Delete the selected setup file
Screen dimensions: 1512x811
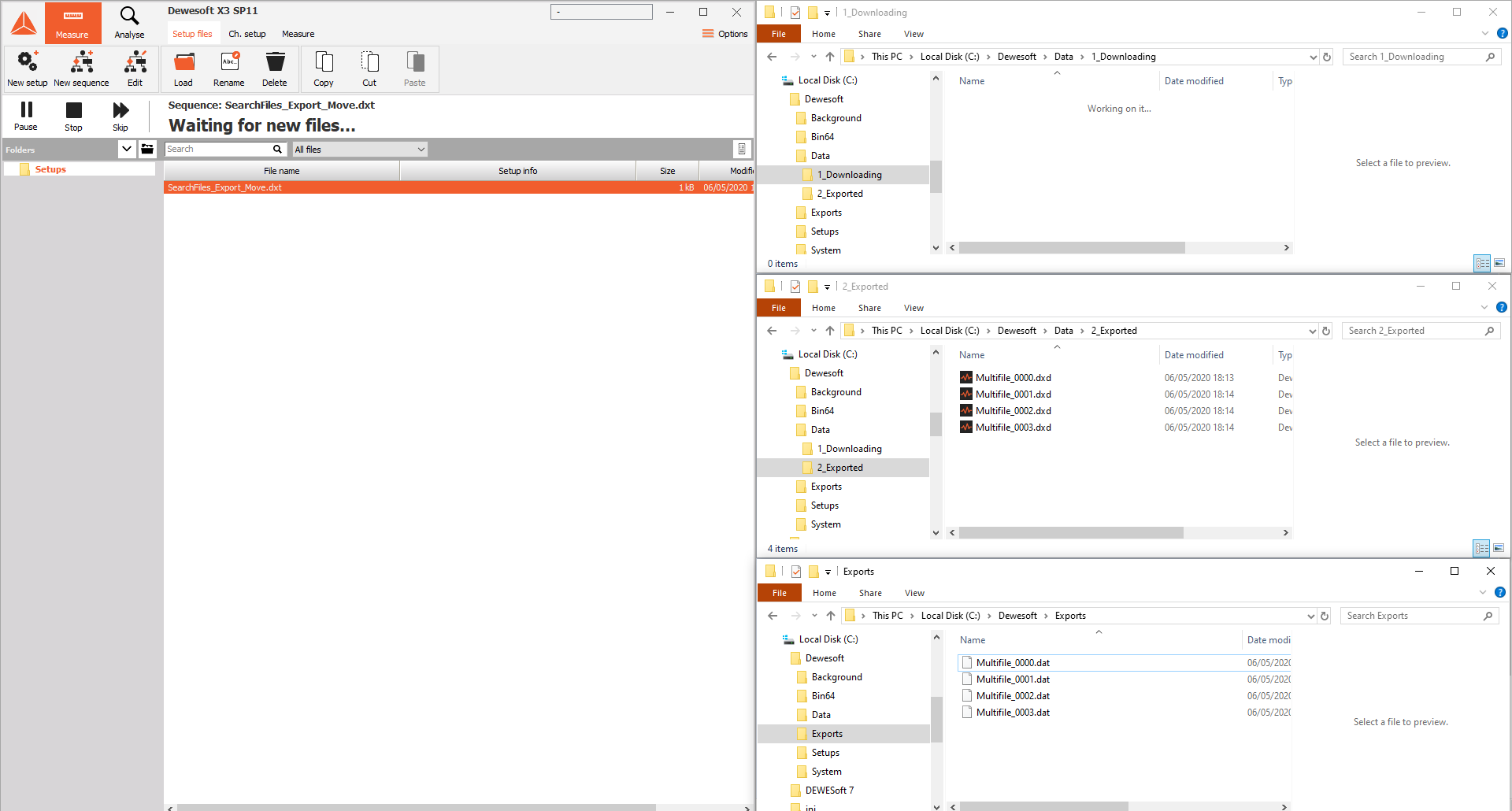click(275, 68)
